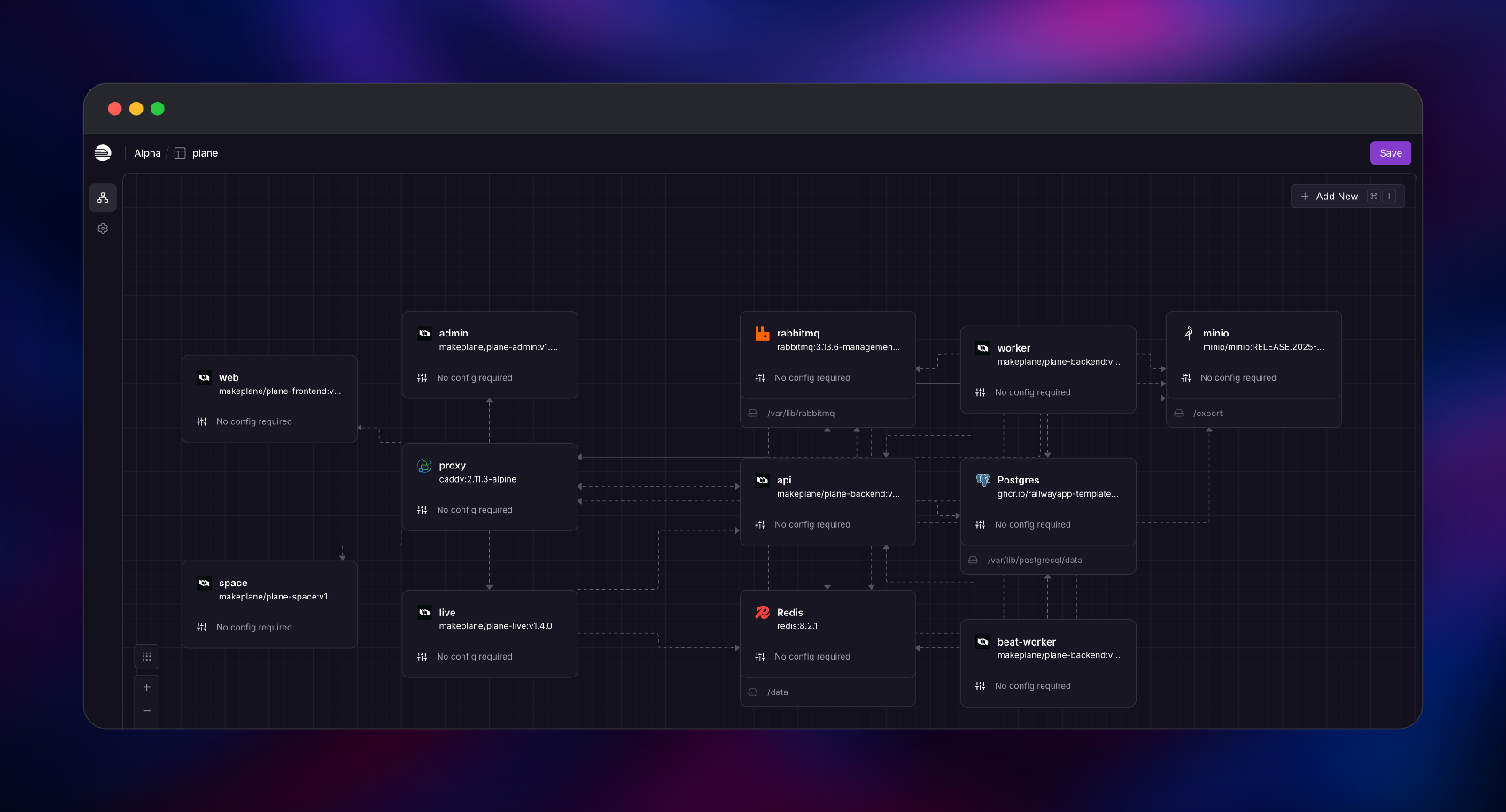Viewport: 1506px width, 812px height.
Task: Select the api service name
Action: [x=784, y=481]
